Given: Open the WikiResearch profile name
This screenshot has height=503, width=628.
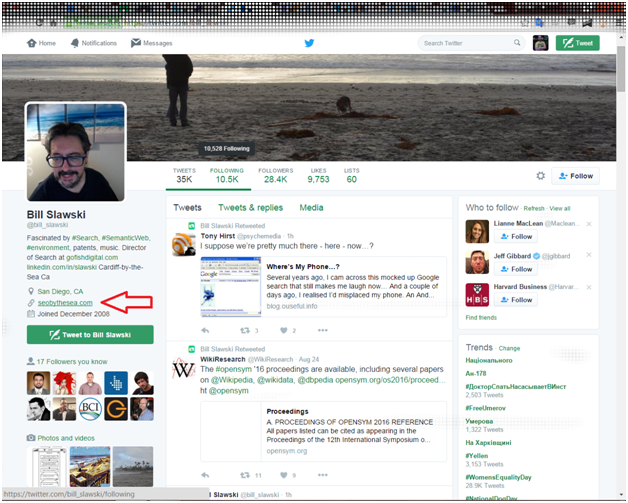Looking at the screenshot, I should point(223,359).
